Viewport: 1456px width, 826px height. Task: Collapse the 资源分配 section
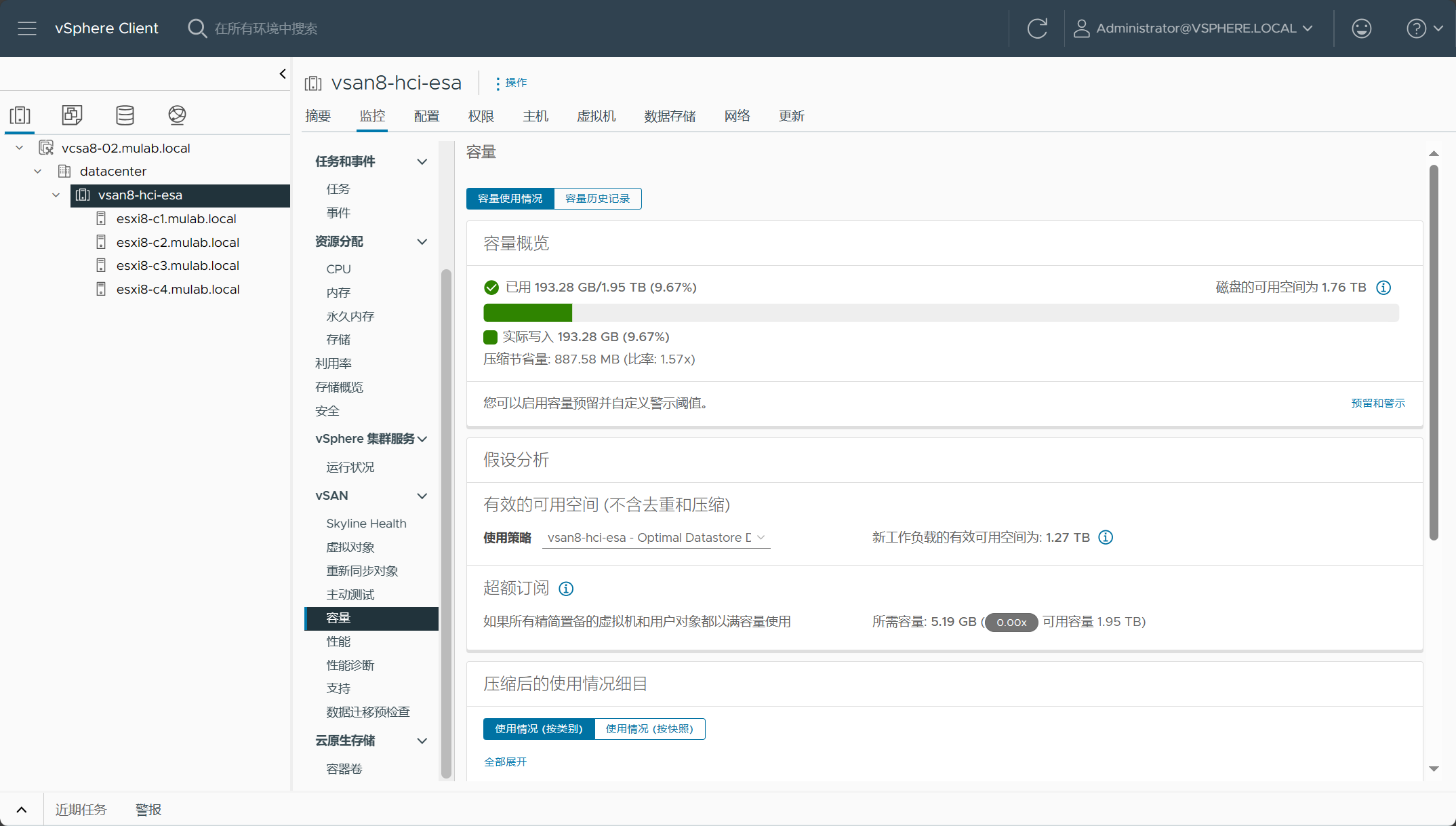pyautogui.click(x=422, y=241)
